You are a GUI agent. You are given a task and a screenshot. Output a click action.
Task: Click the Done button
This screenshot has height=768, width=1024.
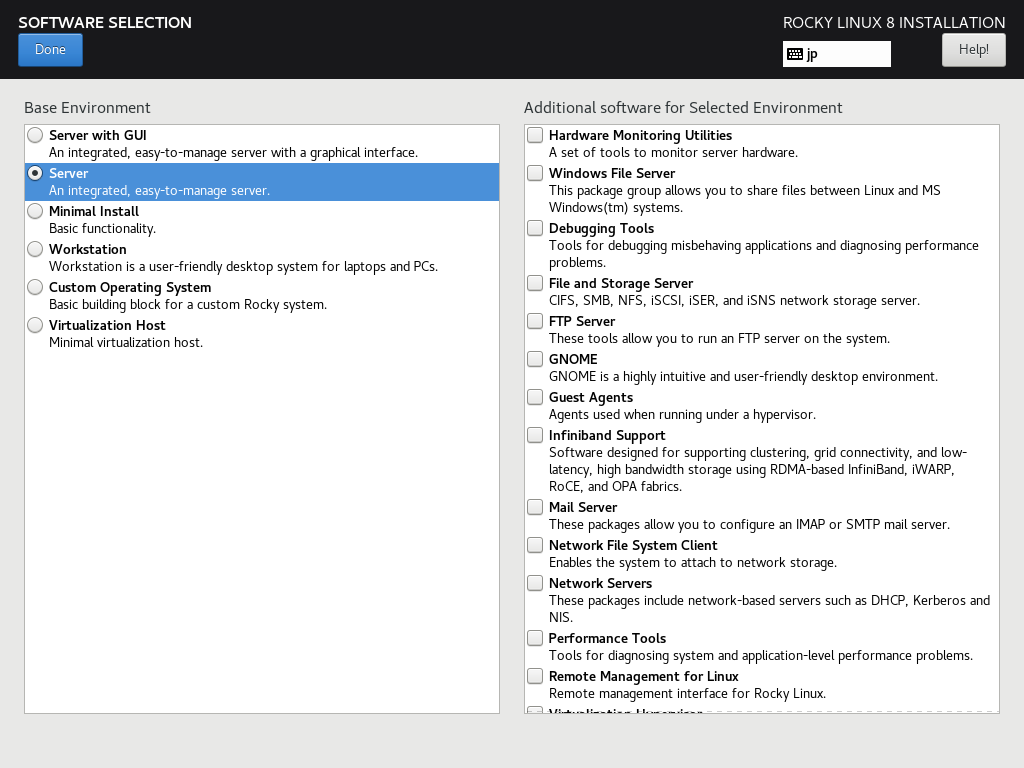50,49
